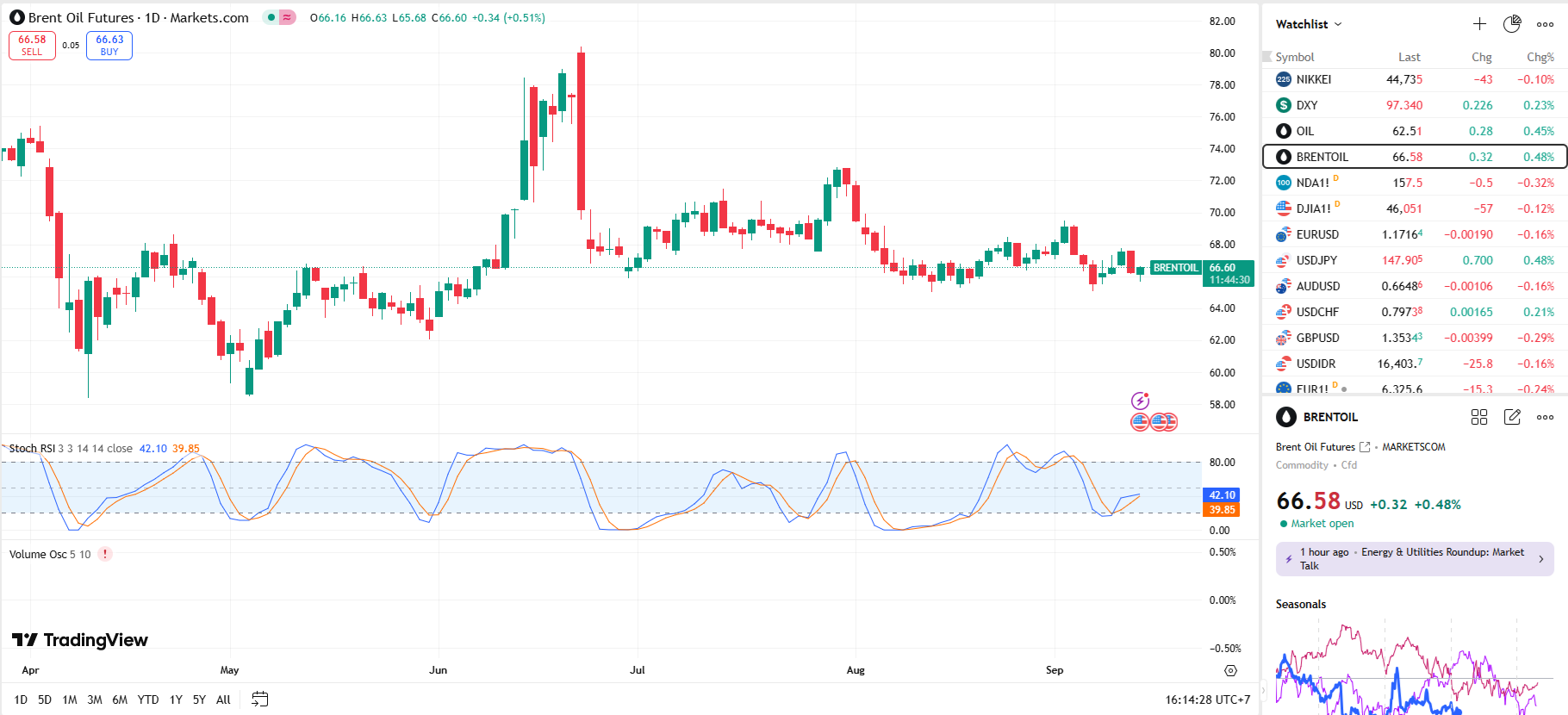
Task: Expand the Energy & Utilities Roundup news item
Action: pos(1415,558)
